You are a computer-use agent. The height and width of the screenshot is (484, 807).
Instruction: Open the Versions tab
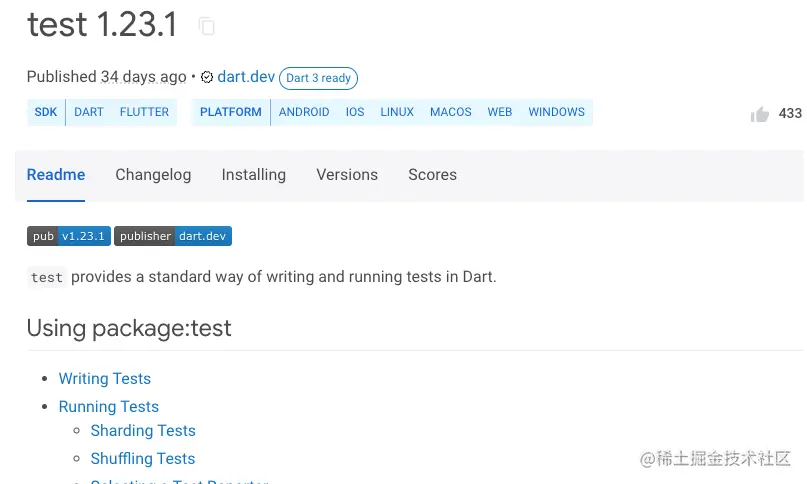click(347, 175)
